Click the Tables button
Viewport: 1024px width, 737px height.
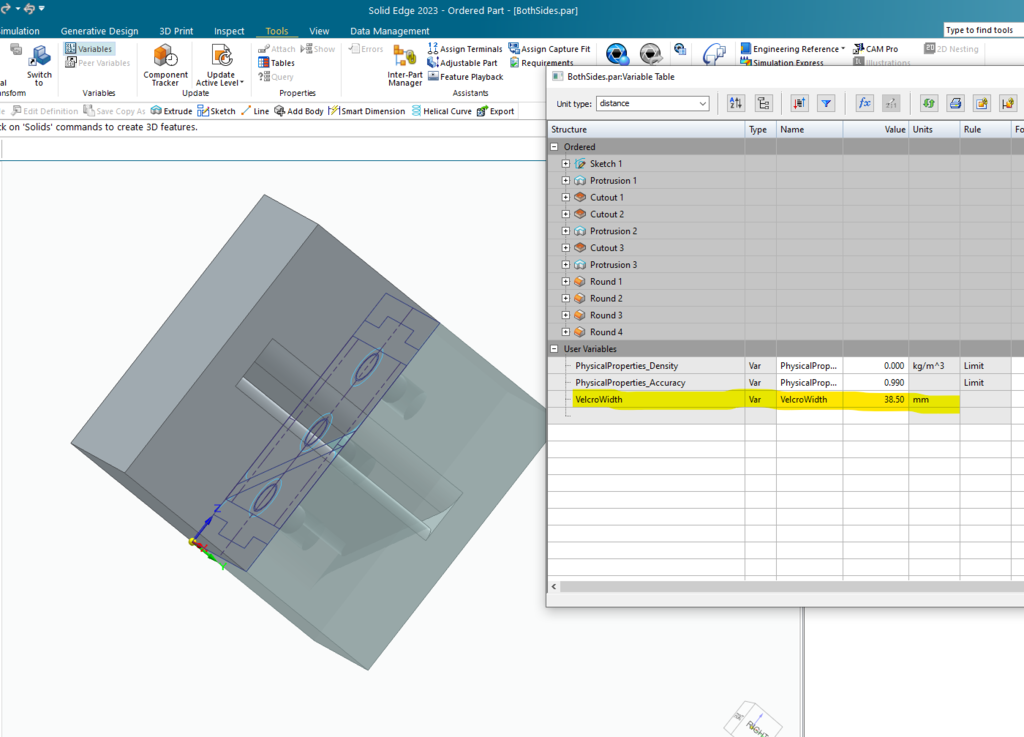[x=277, y=63]
